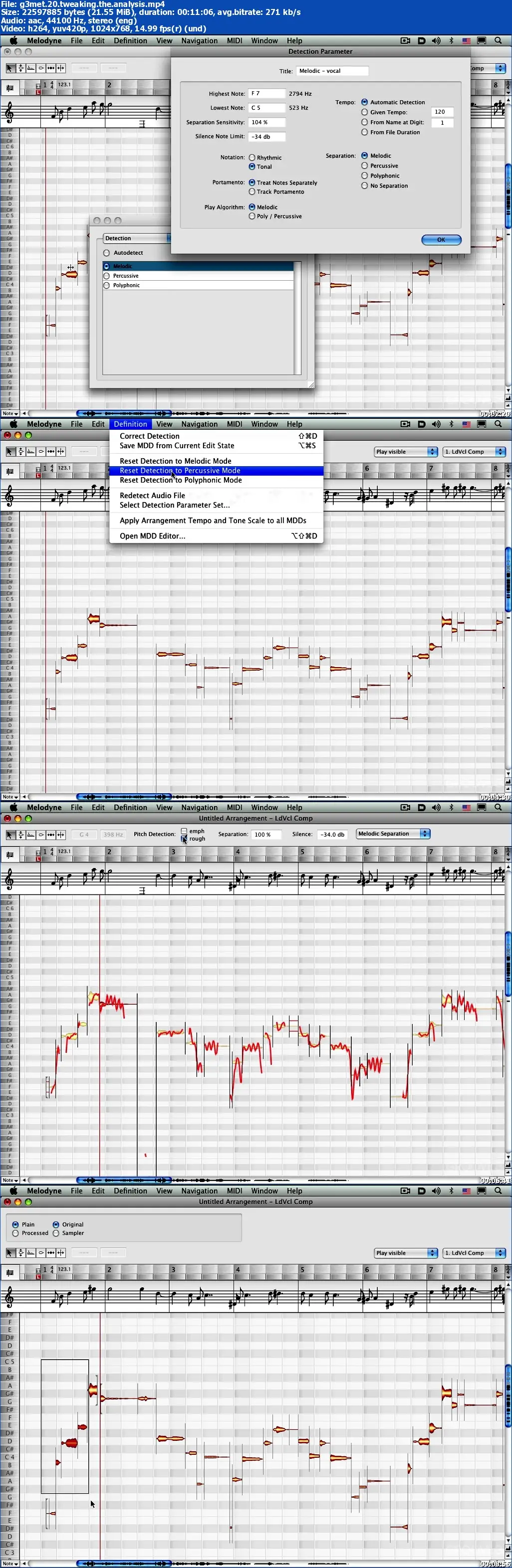
Task: Select the Percussive row in the Detection list
Action: (198, 276)
